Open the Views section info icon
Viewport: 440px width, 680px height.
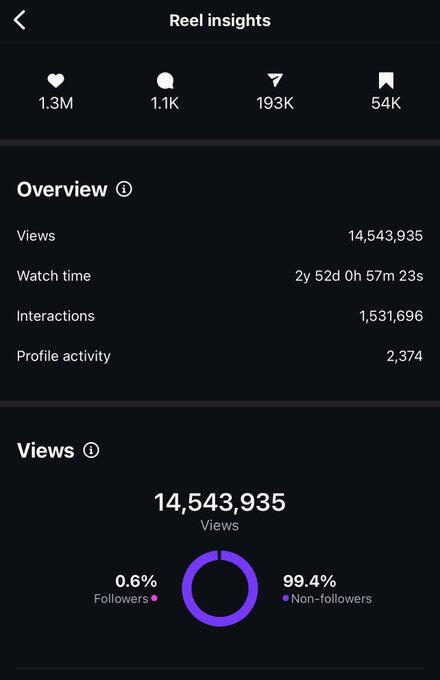91,450
